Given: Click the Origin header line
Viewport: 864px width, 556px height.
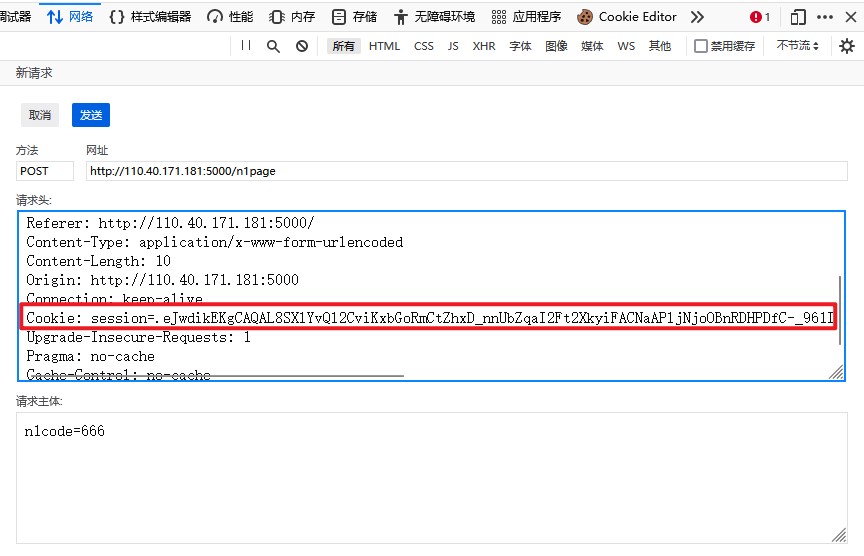Looking at the screenshot, I should (x=162, y=280).
